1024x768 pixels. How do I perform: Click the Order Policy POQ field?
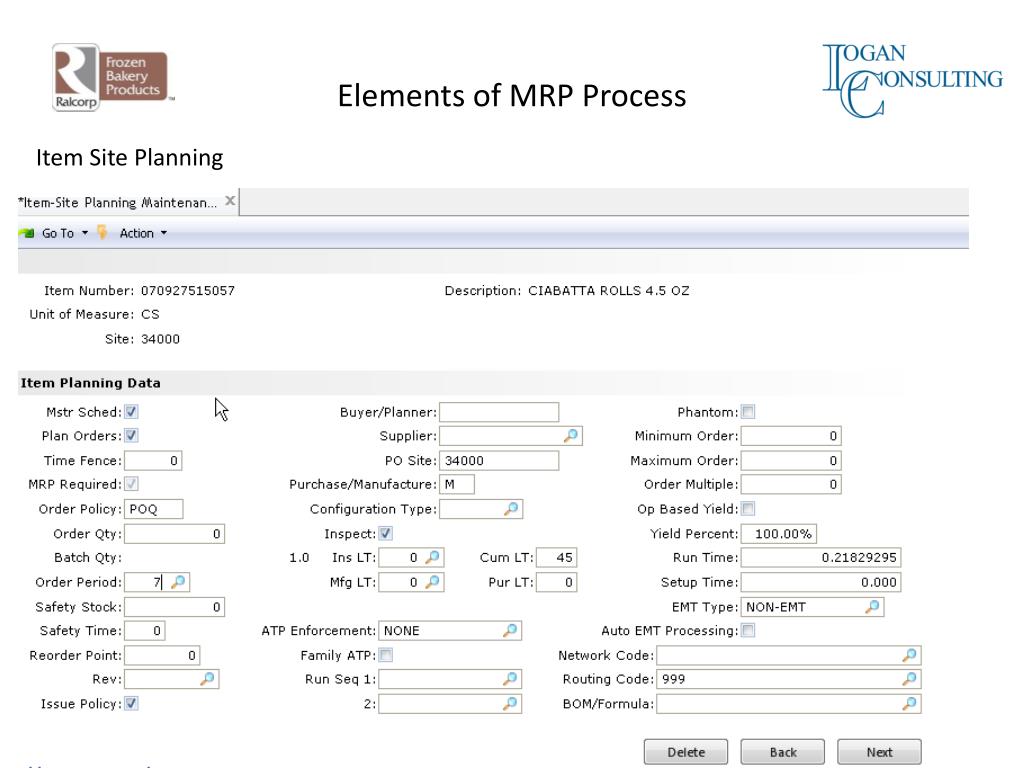[x=154, y=509]
